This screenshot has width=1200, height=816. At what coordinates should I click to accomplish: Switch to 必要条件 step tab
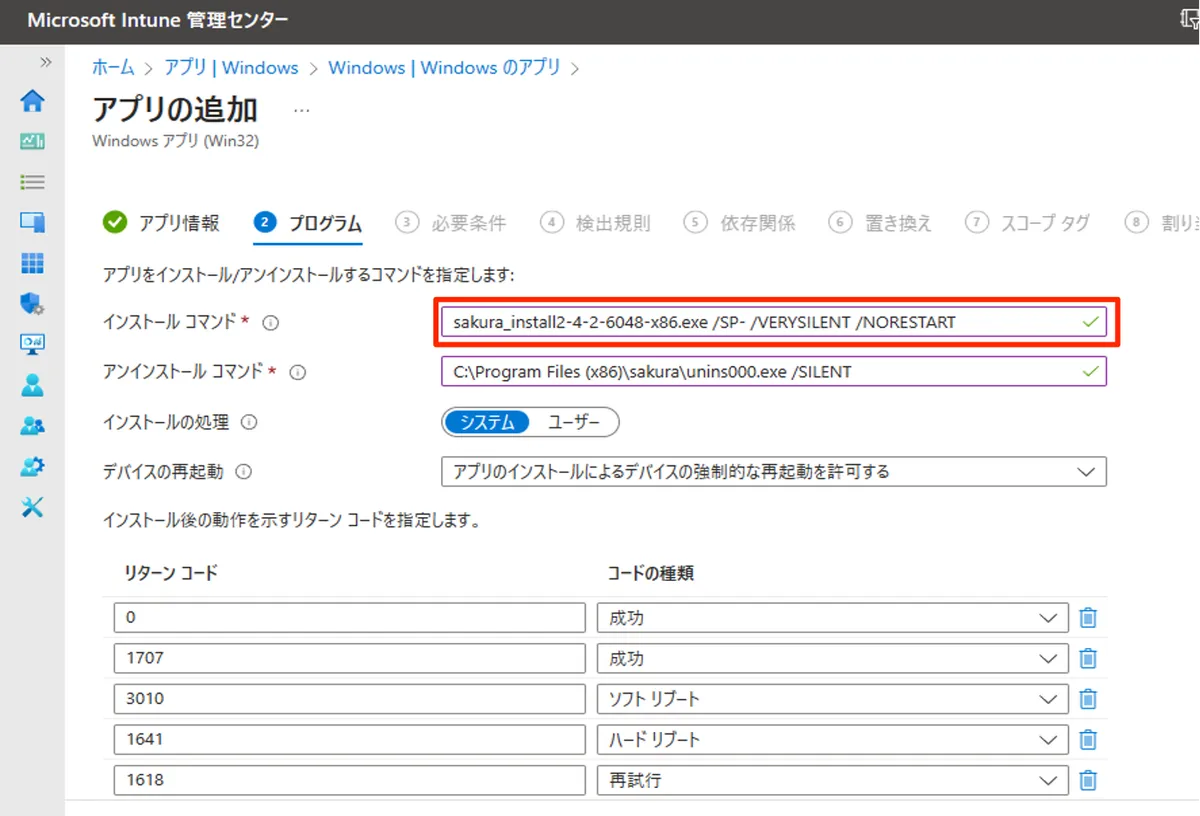tap(451, 223)
